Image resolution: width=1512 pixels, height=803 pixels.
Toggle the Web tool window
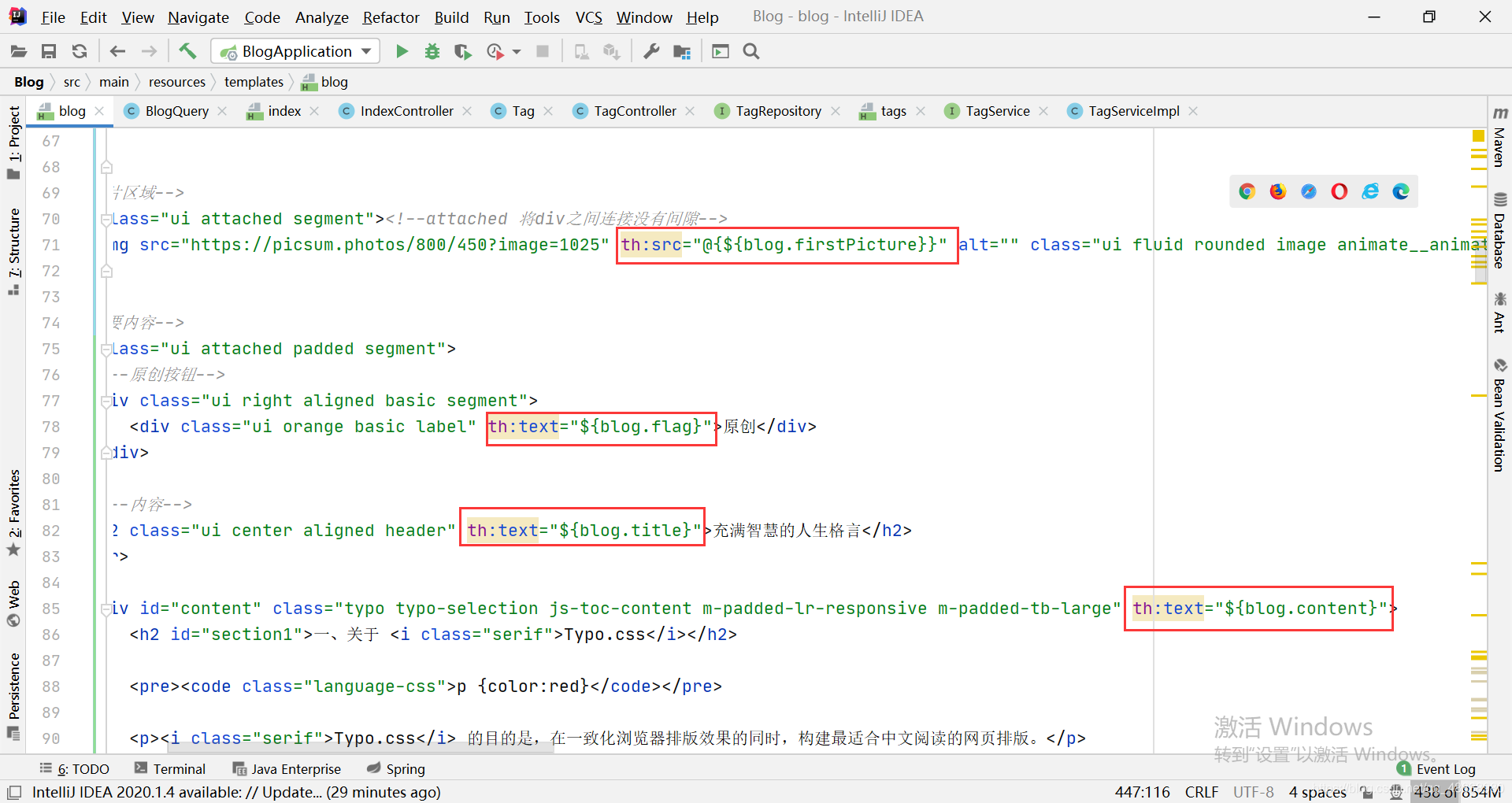(x=14, y=603)
